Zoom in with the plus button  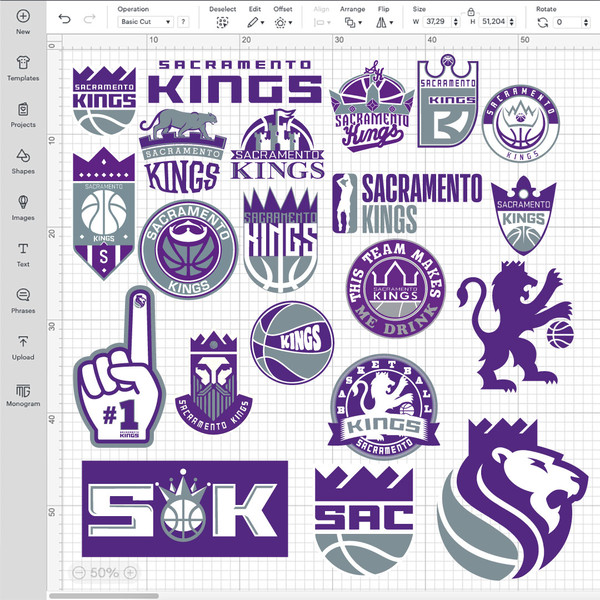[x=130, y=572]
